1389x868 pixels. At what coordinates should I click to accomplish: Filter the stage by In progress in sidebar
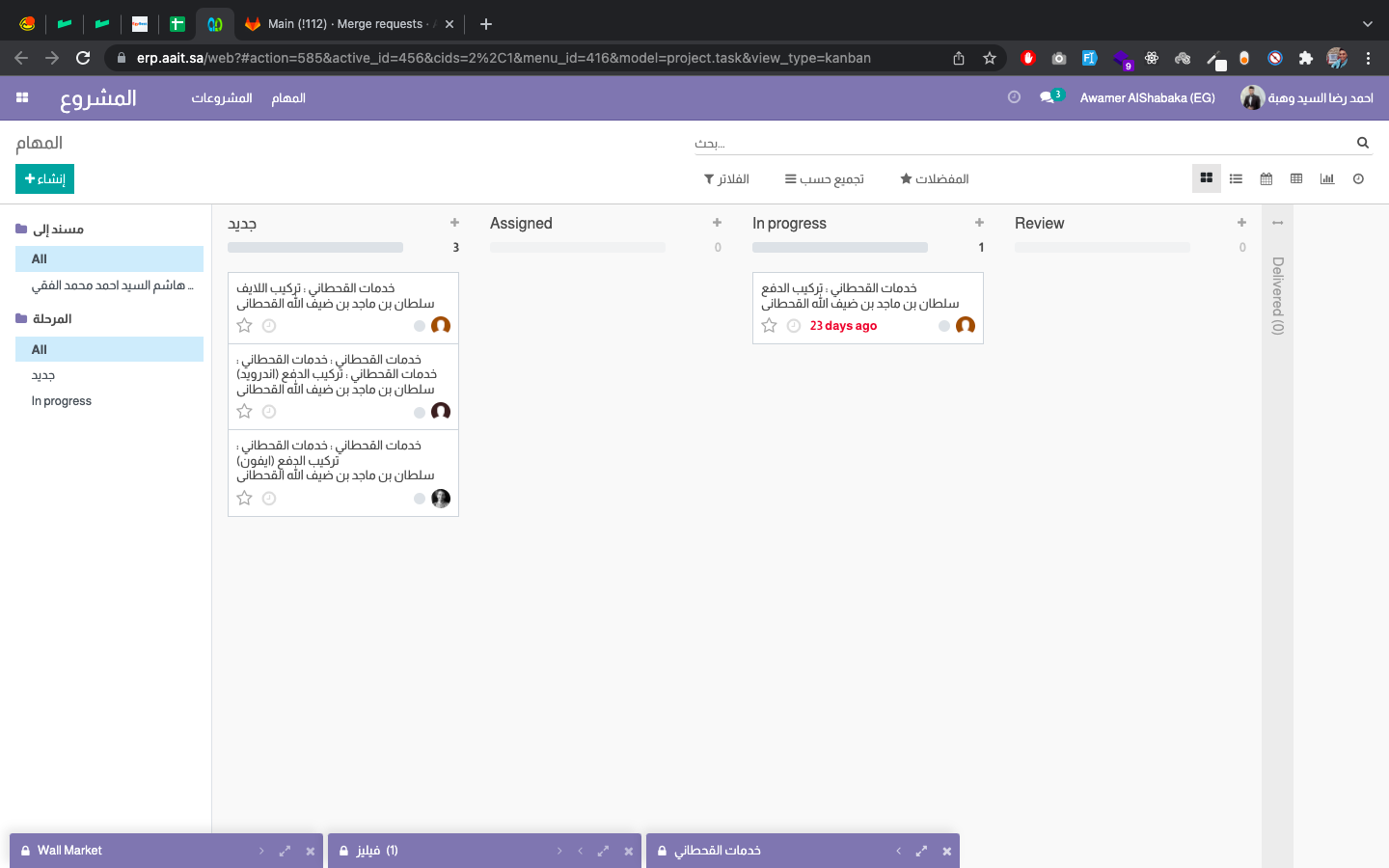(x=62, y=401)
